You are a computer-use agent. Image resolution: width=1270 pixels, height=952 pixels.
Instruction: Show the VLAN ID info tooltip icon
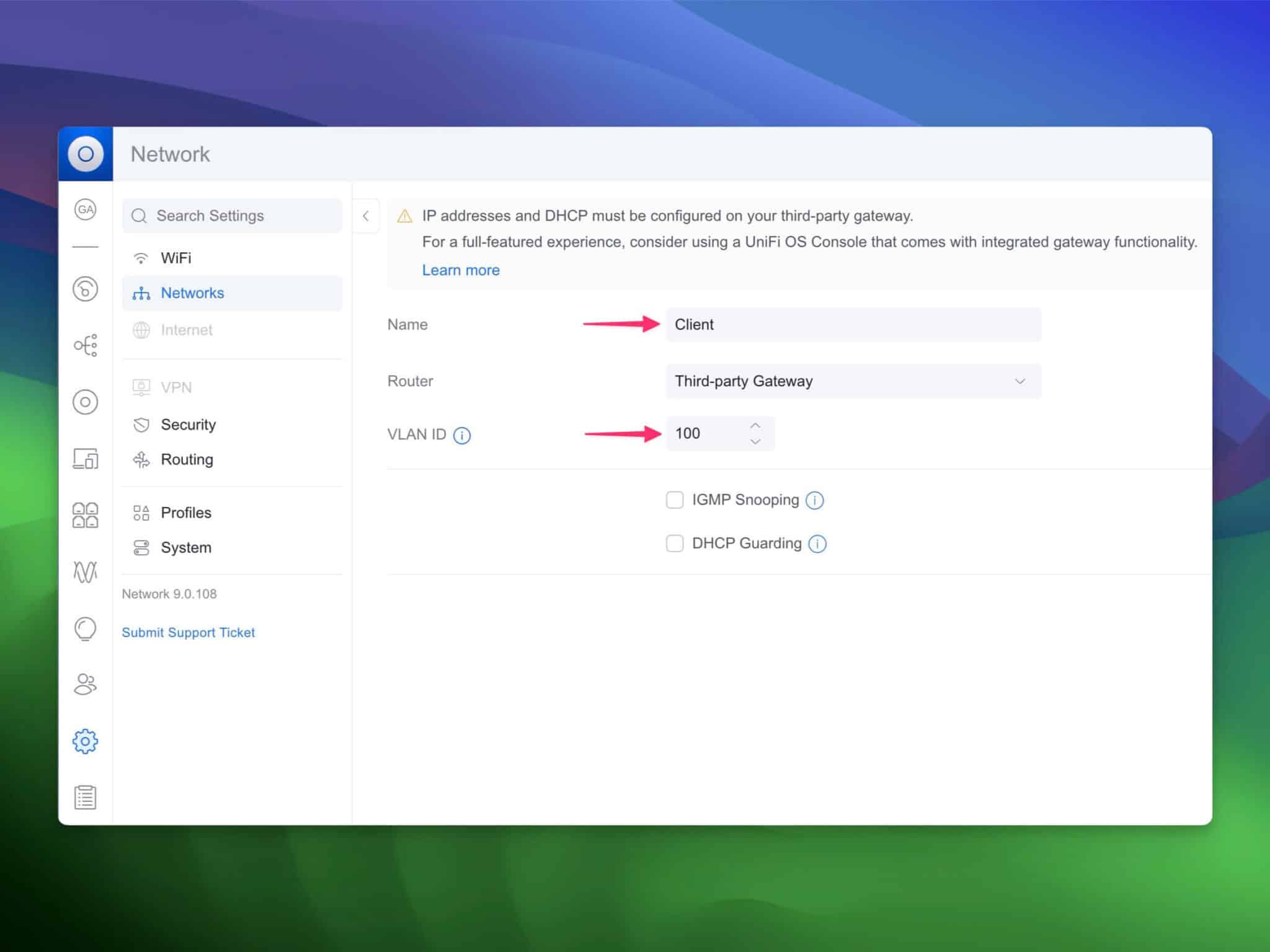click(x=461, y=435)
